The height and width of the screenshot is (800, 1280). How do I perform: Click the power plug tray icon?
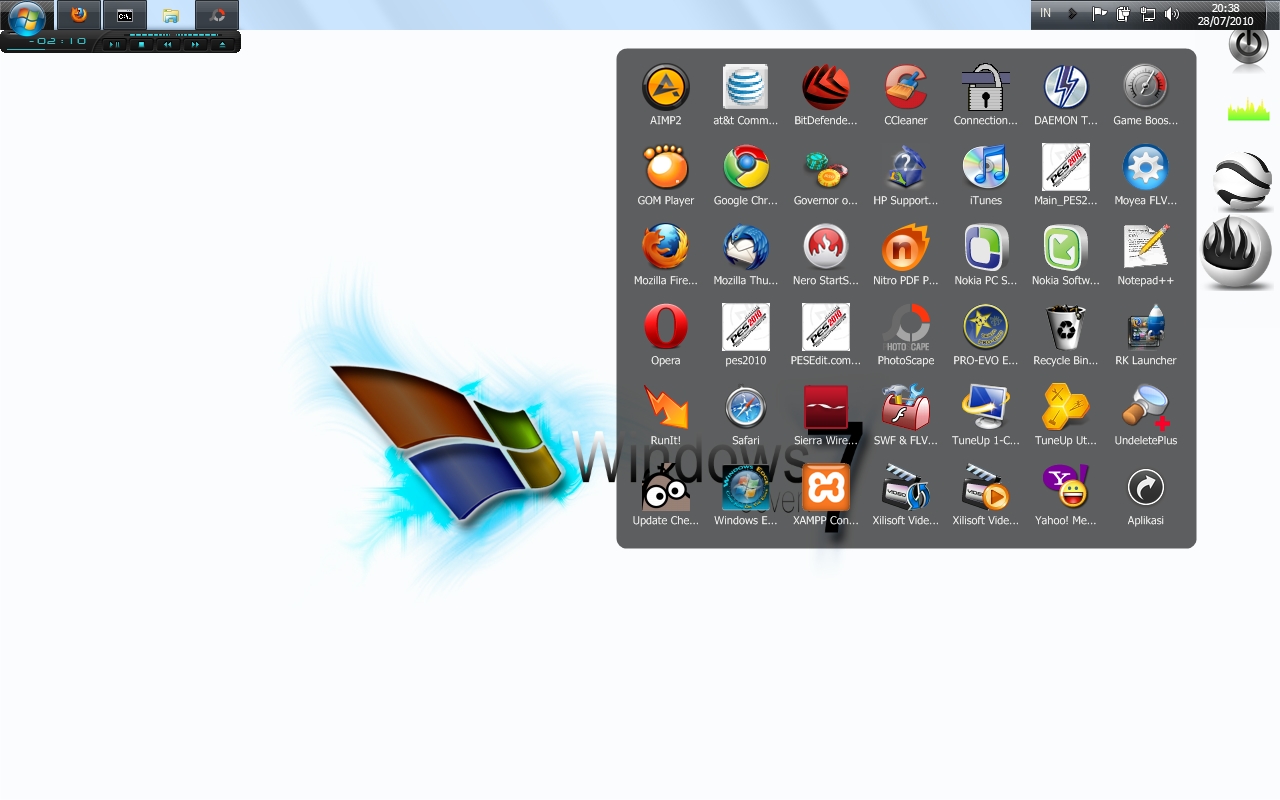[x=1123, y=14]
